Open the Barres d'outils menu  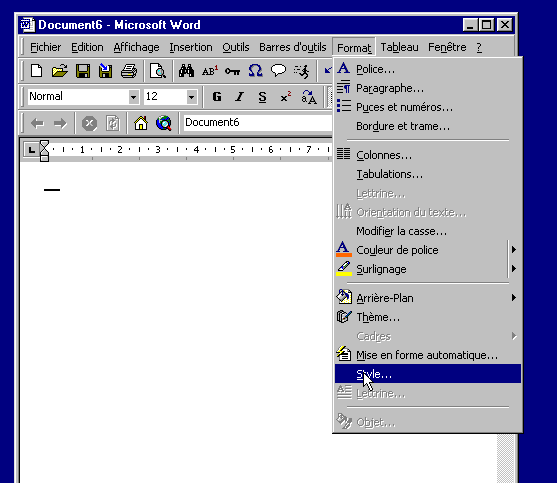coord(293,47)
